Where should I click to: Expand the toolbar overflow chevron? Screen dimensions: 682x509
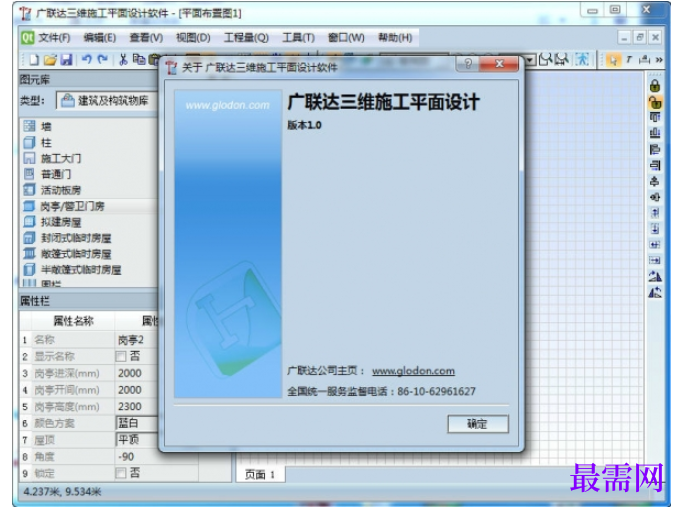coord(659,60)
